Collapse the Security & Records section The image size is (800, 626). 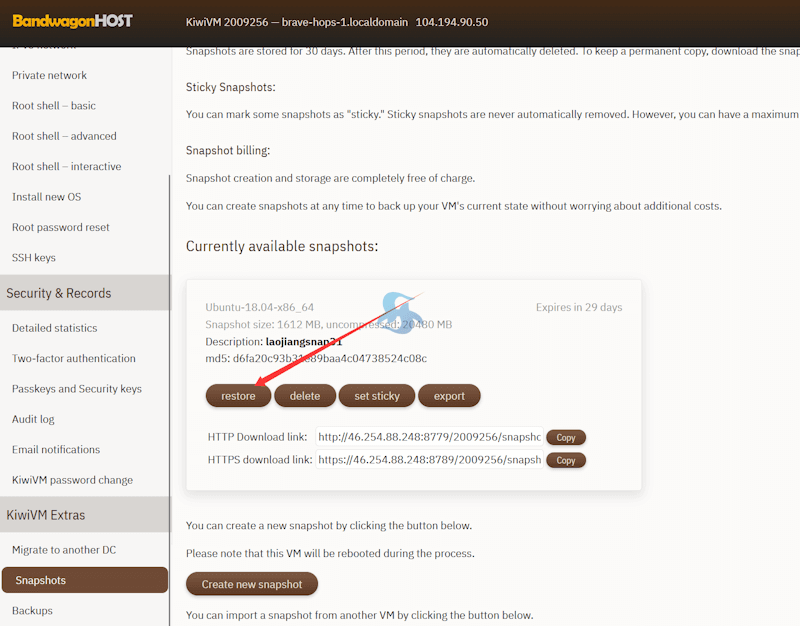59,293
